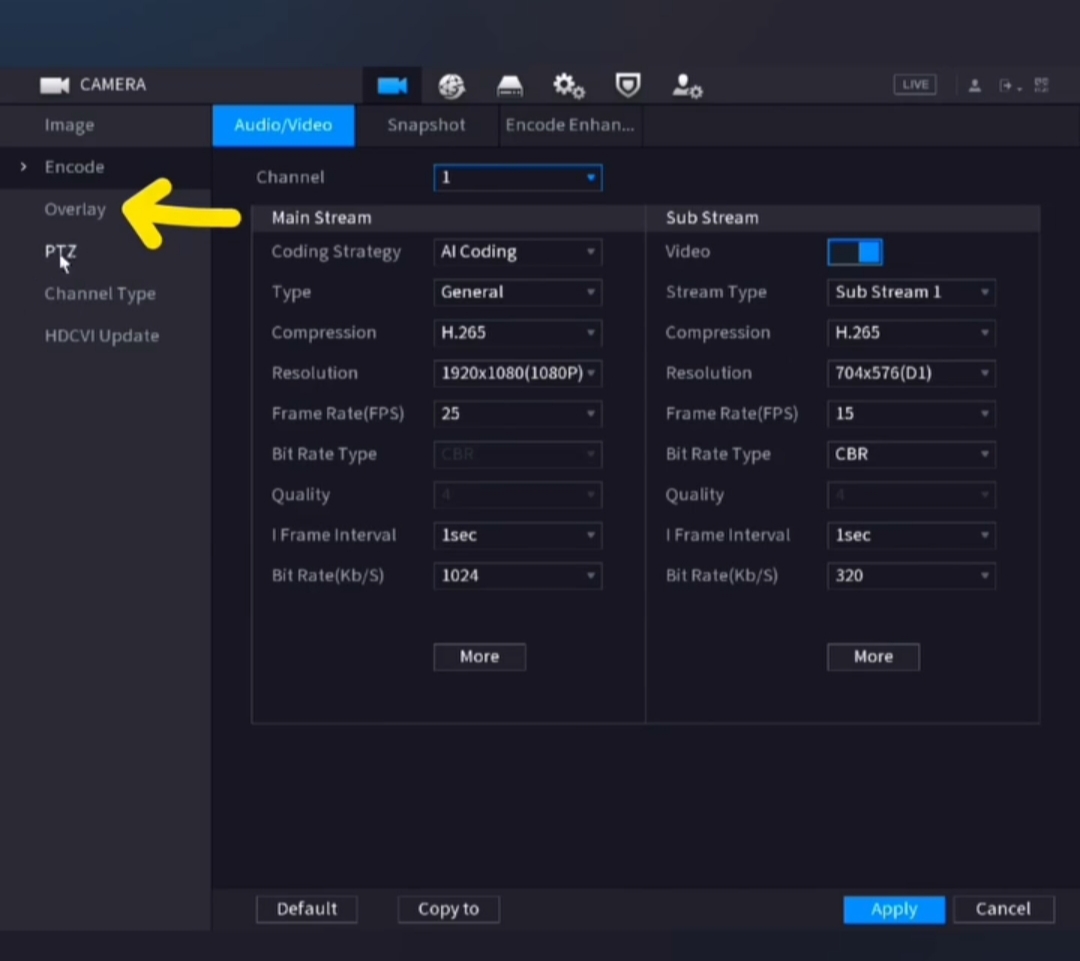Viewport: 1080px width, 961px height.
Task: Click the Apply button
Action: tap(894, 909)
